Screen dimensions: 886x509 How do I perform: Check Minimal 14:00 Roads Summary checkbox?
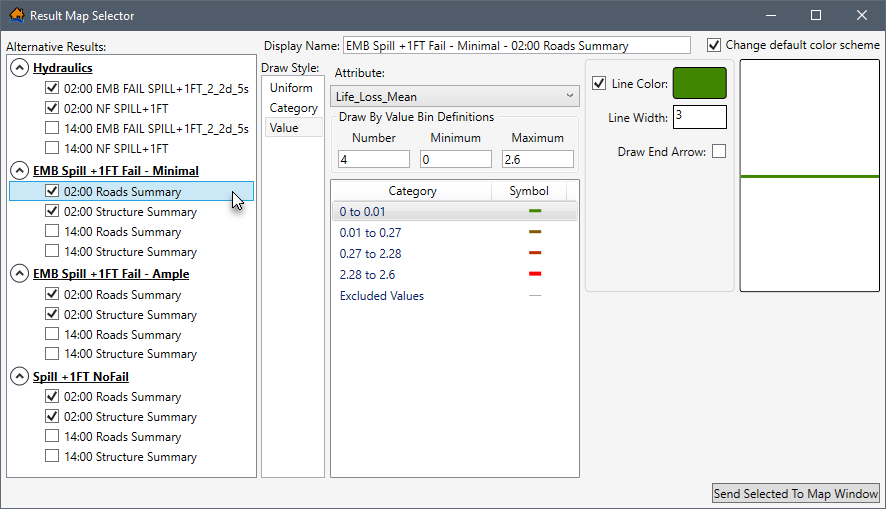pos(51,231)
